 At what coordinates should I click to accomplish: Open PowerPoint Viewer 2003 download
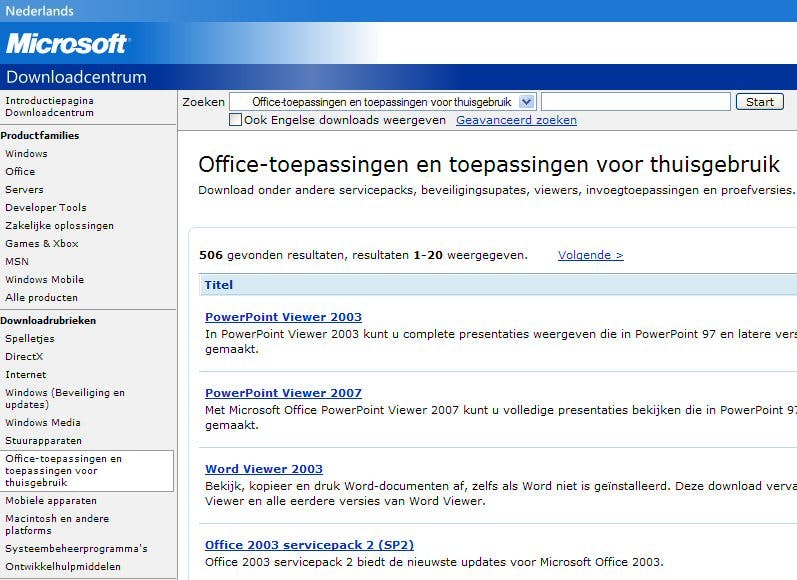[x=283, y=317]
